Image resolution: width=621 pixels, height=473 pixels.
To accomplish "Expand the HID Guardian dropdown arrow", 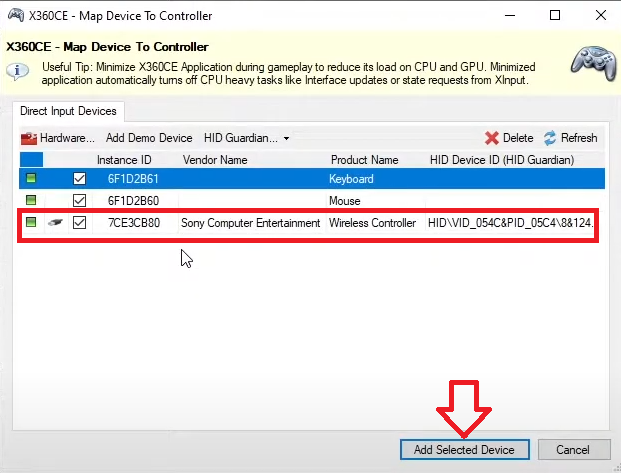I will 286,139.
